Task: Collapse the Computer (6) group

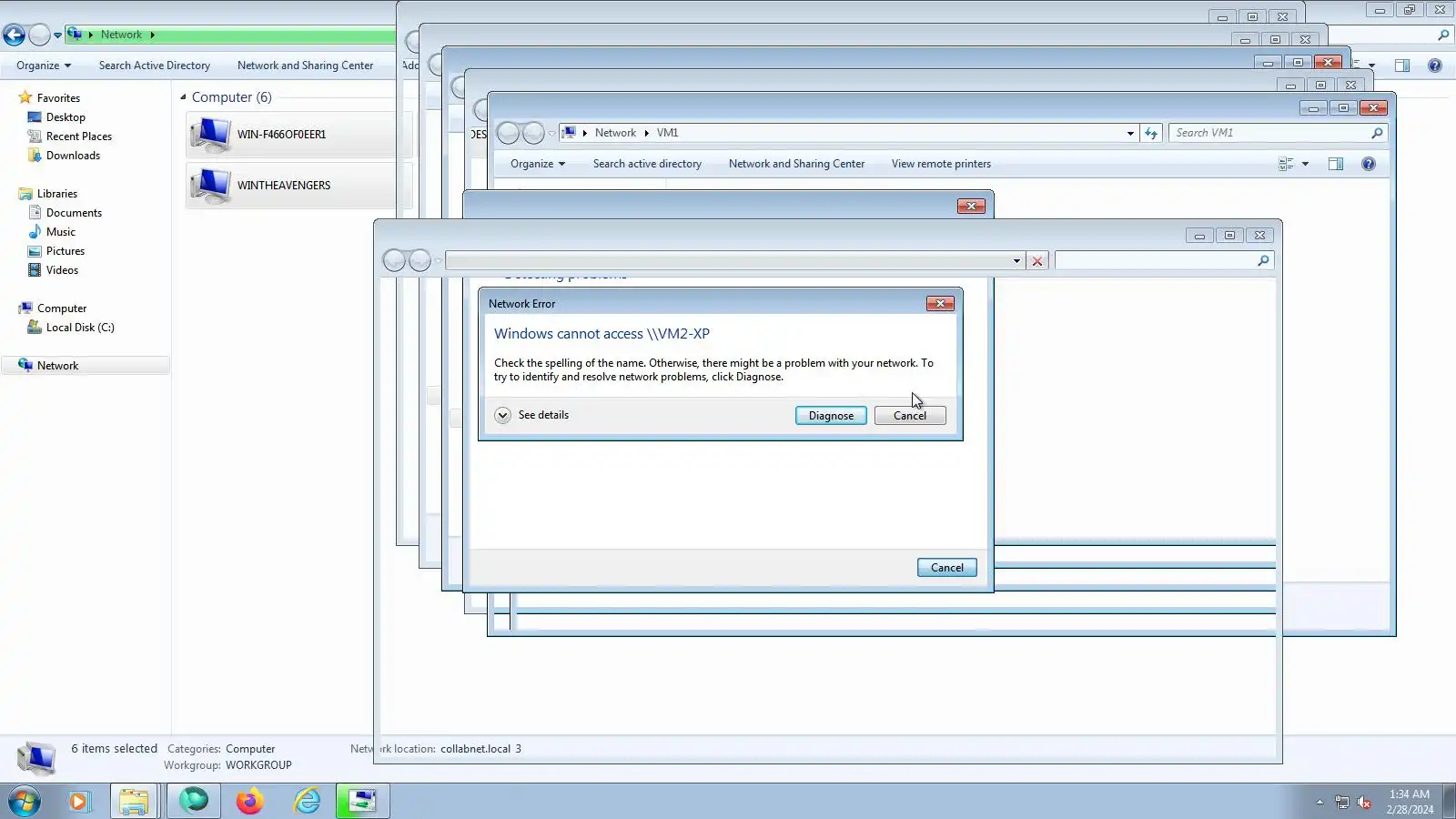Action: (x=183, y=97)
